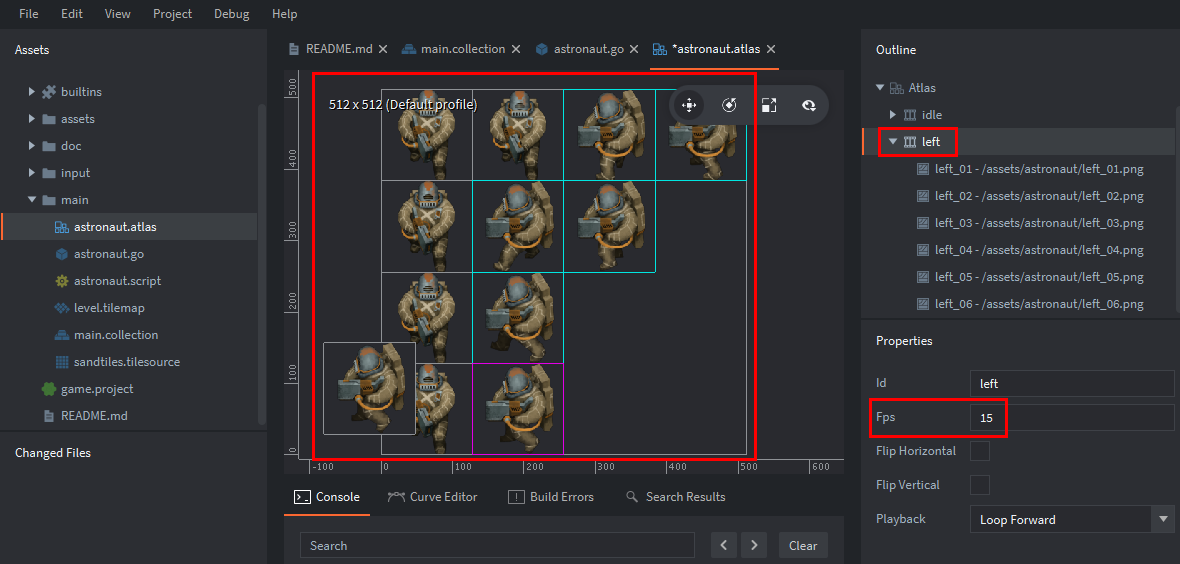The width and height of the screenshot is (1180, 564).
Task: Close the main.collection tab
Action: pyautogui.click(x=515, y=49)
